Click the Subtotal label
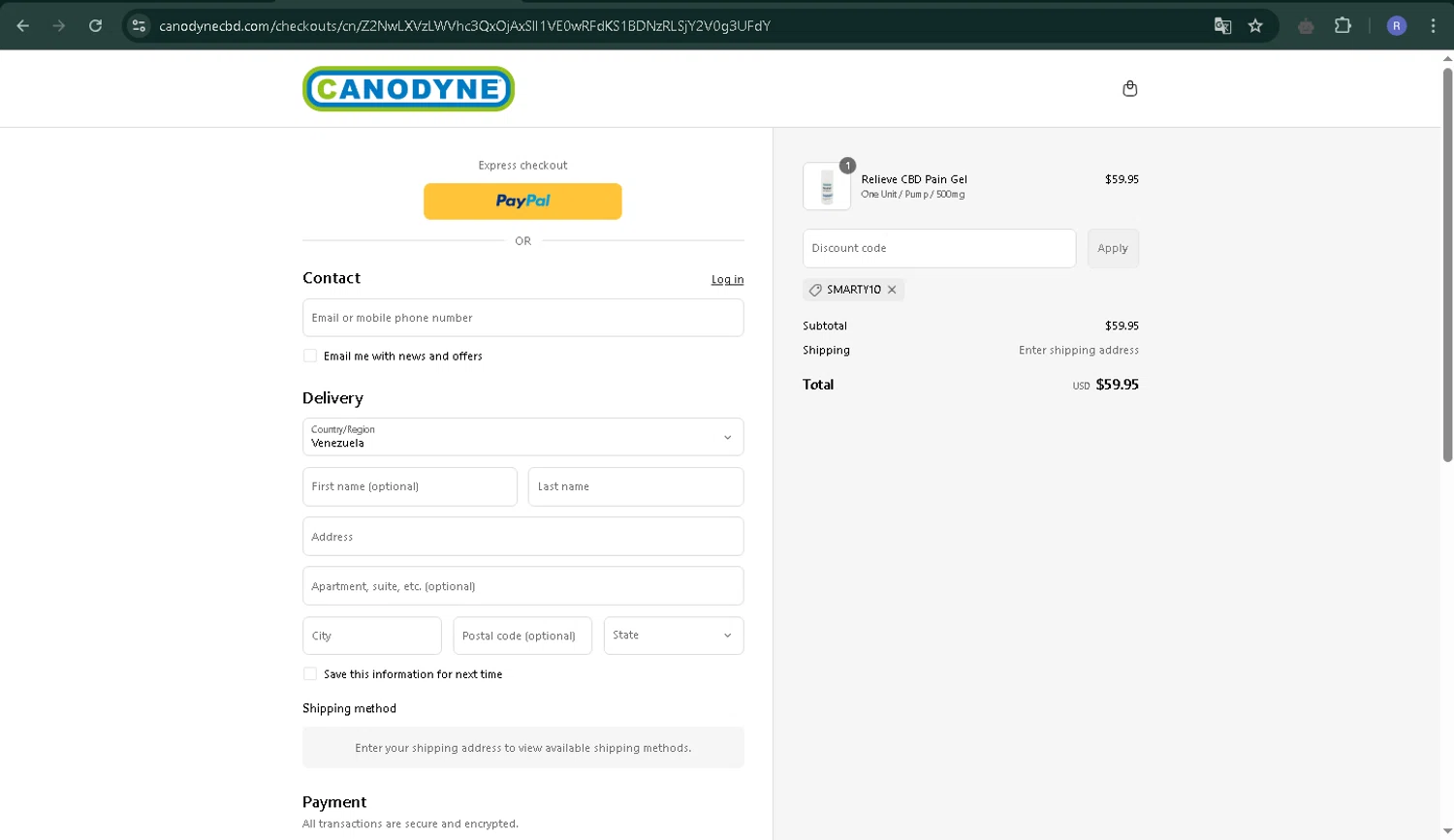 point(825,327)
